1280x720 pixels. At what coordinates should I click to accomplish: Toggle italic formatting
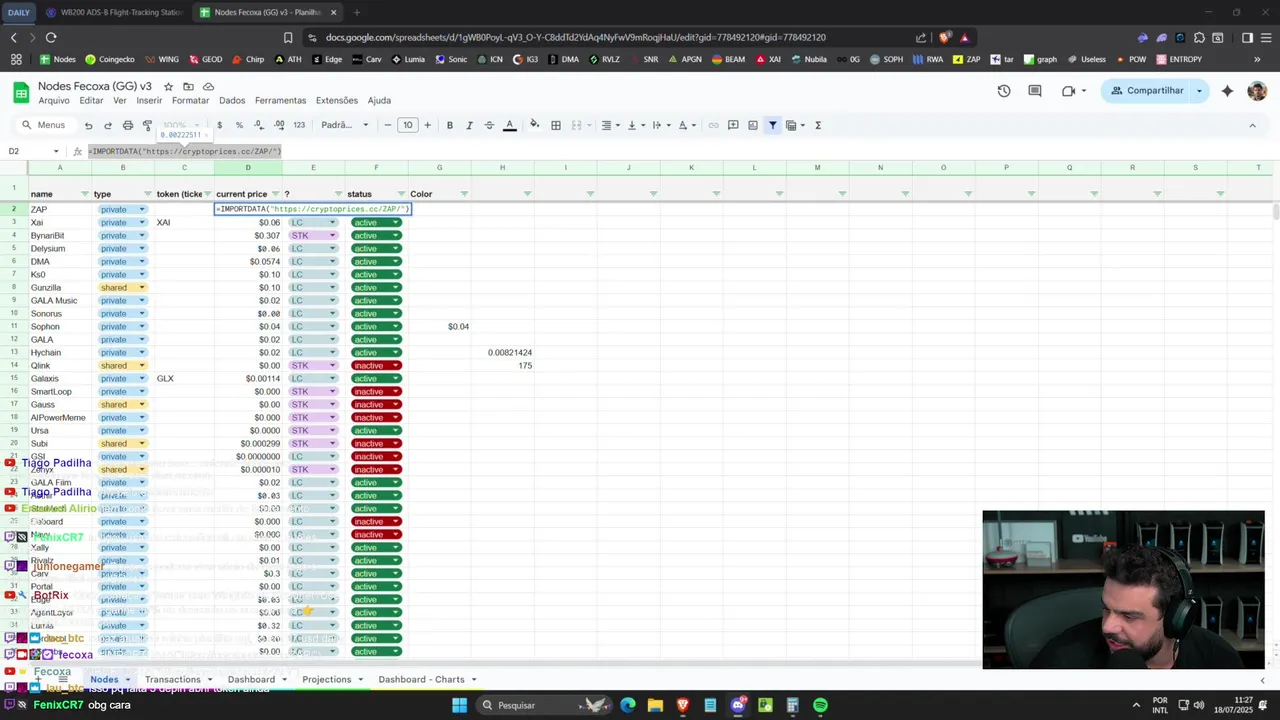coord(469,125)
